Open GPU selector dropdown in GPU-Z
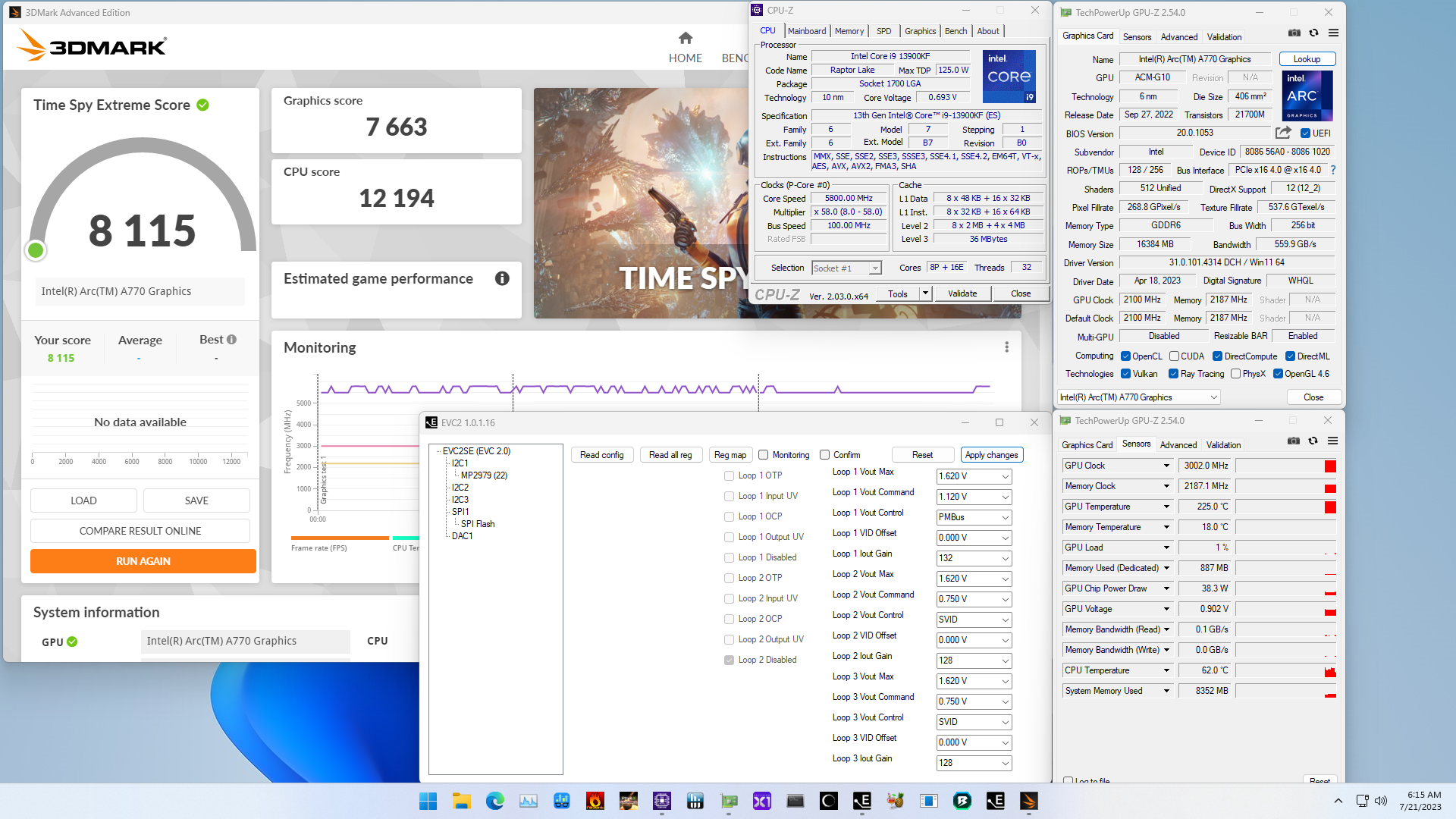Viewport: 1456px width, 819px height. 1138,397
